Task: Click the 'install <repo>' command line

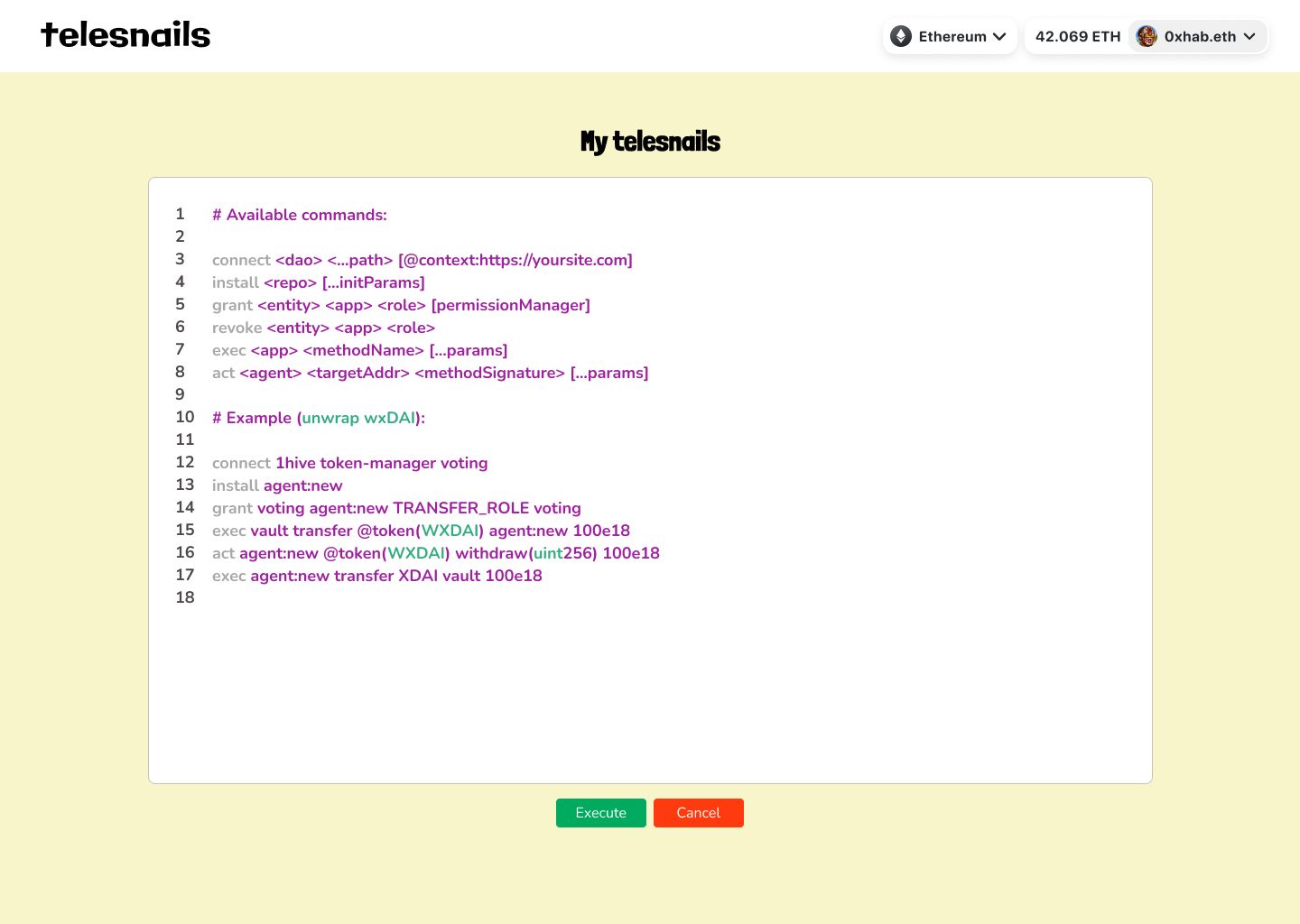Action: pos(319,282)
